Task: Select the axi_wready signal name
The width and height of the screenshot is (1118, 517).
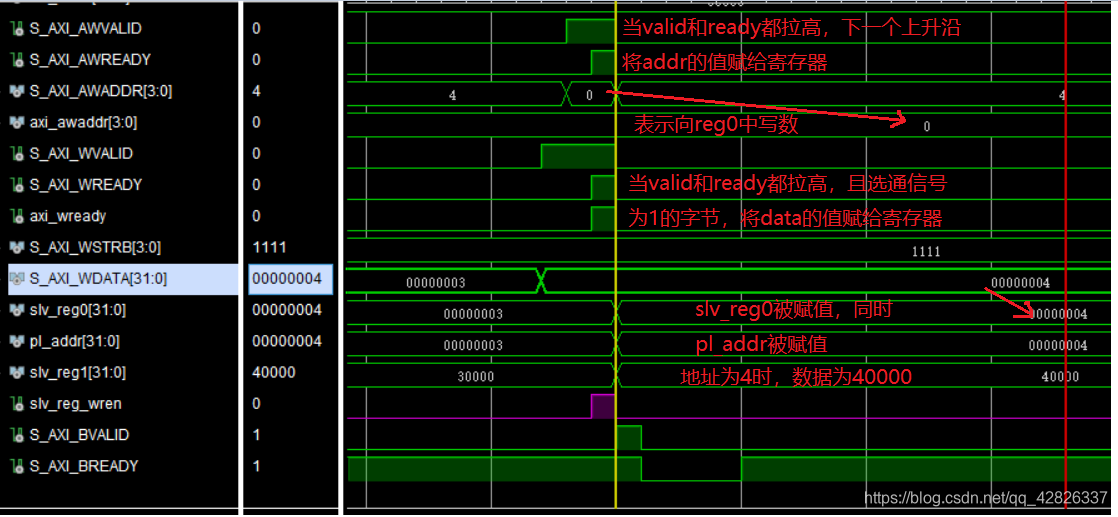Action: (67, 216)
